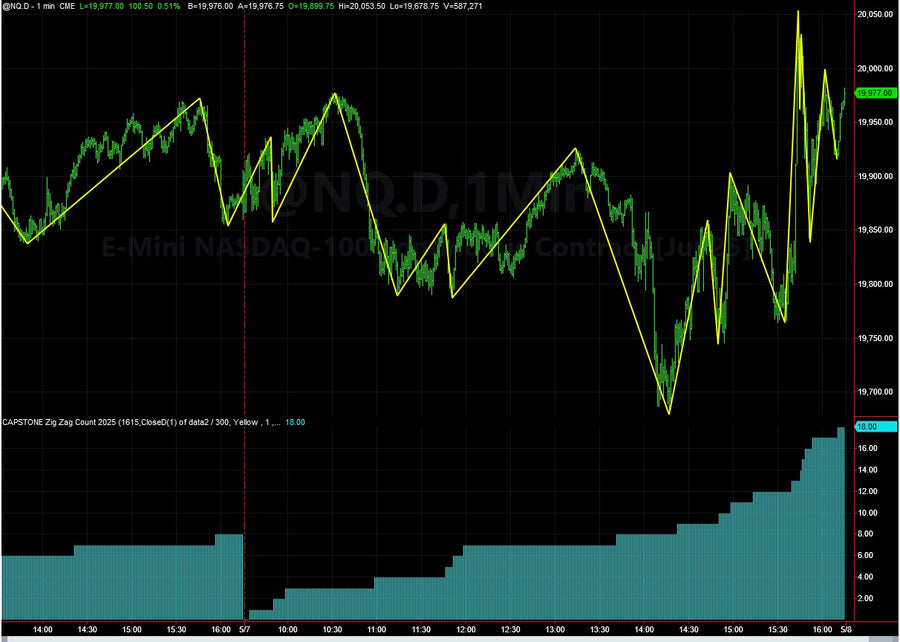
Task: Click the 20,000.00 price axis label
Action: (x=875, y=68)
